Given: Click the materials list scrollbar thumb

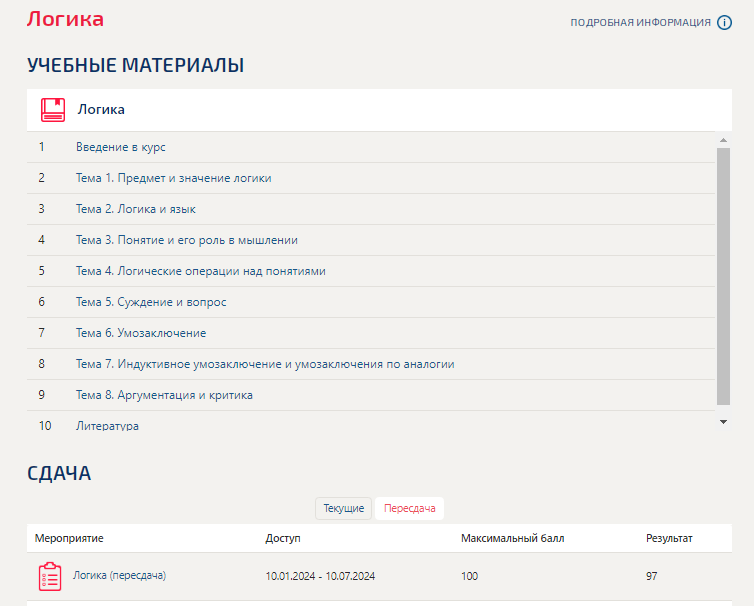Looking at the screenshot, I should (723, 277).
